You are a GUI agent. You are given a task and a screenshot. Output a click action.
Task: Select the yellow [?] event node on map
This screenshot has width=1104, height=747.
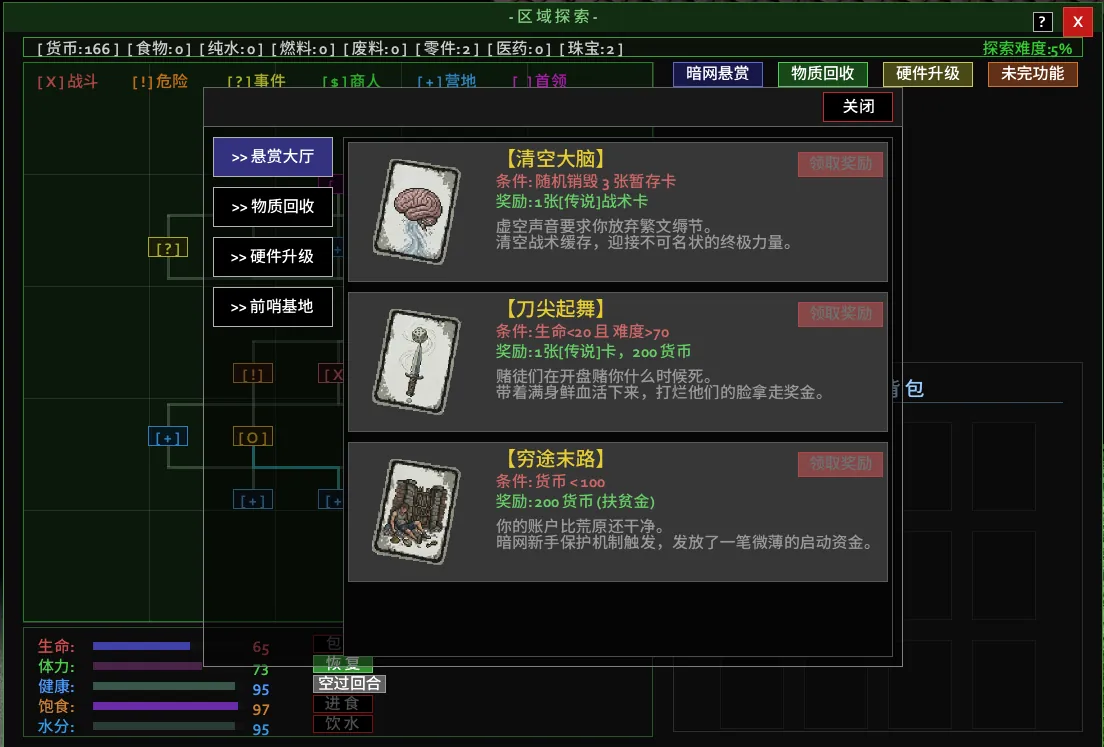(168, 247)
